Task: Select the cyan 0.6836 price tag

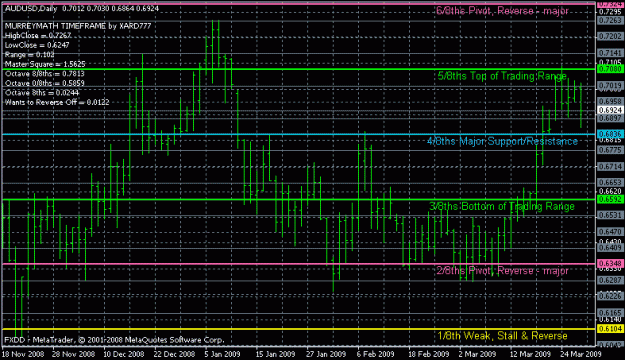Action: click(x=610, y=134)
